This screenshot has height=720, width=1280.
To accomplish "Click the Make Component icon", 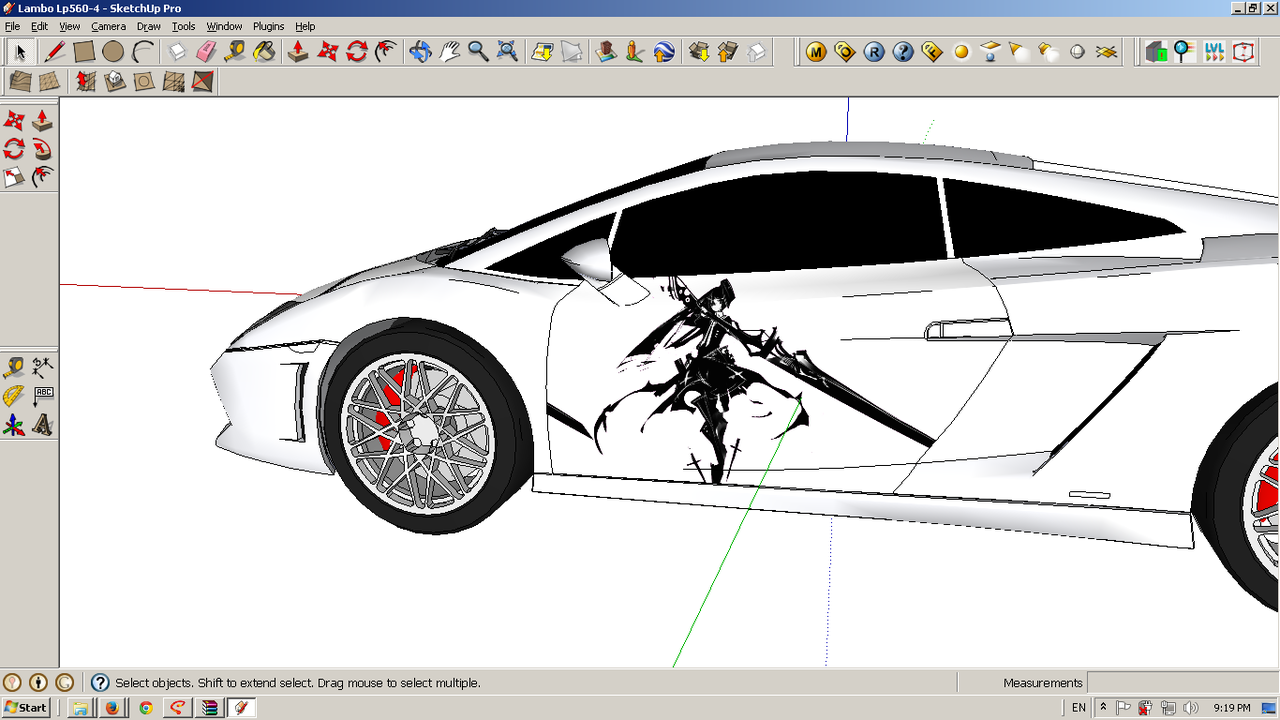I will pos(177,51).
